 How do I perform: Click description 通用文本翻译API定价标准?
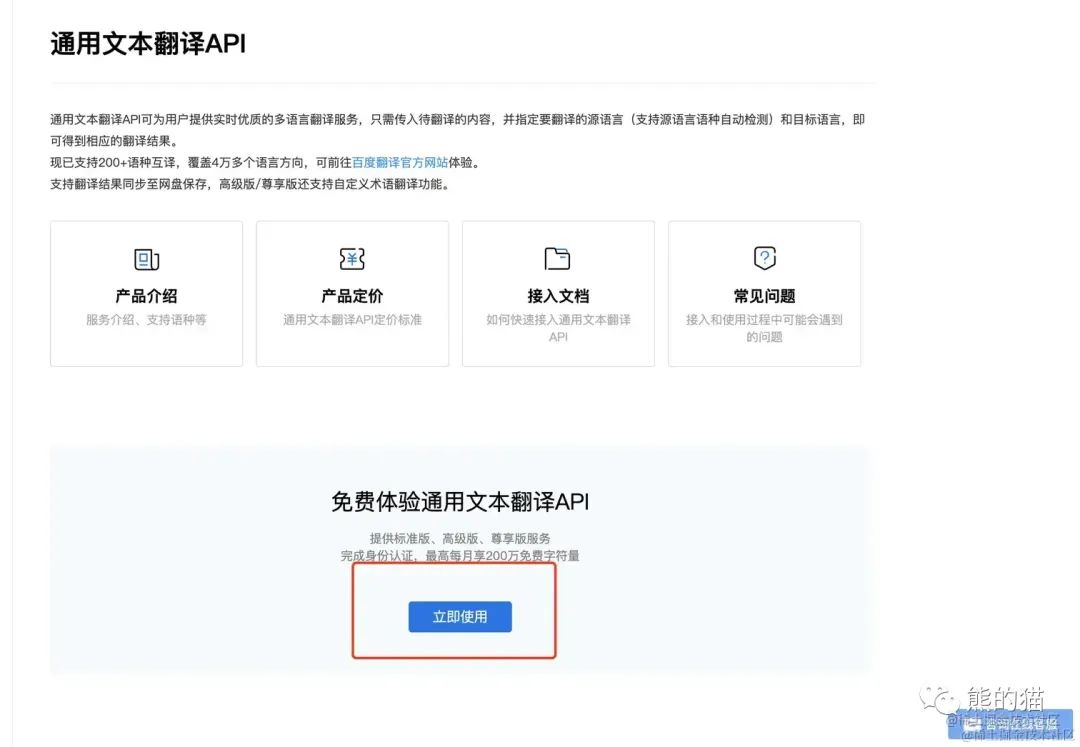pyautogui.click(x=352, y=319)
